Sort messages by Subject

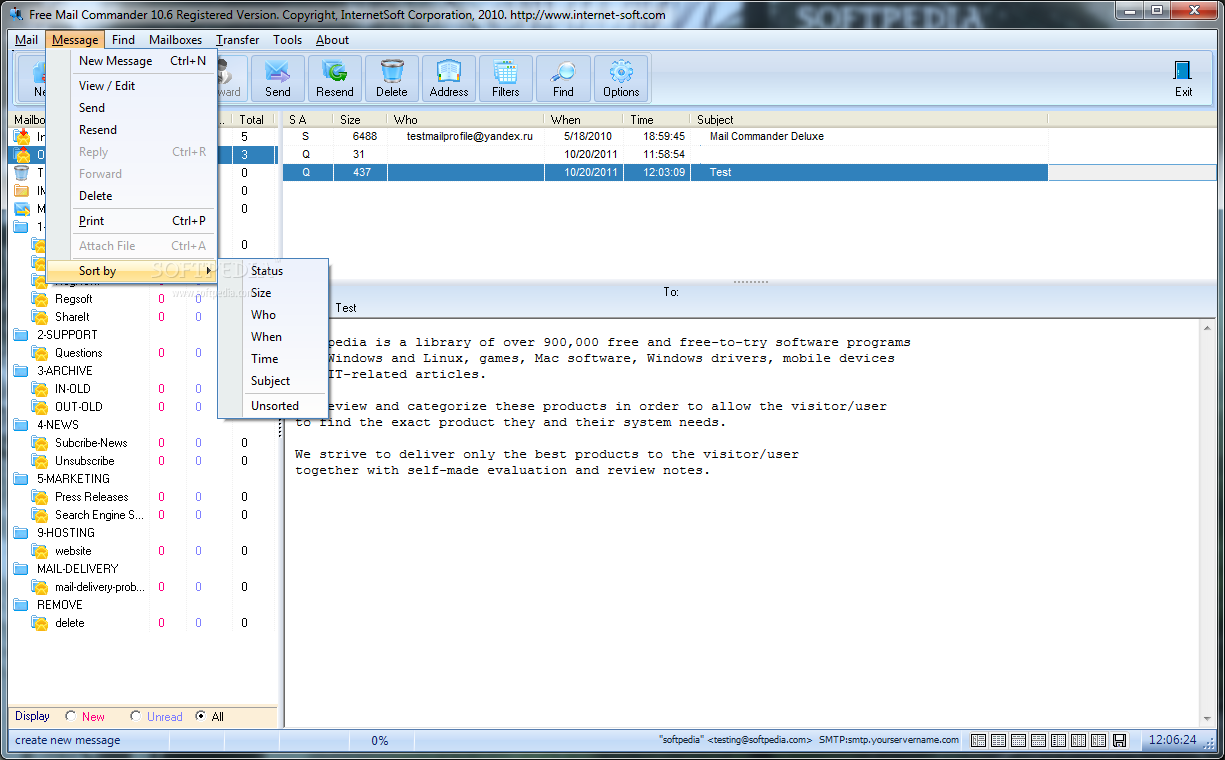tap(273, 381)
